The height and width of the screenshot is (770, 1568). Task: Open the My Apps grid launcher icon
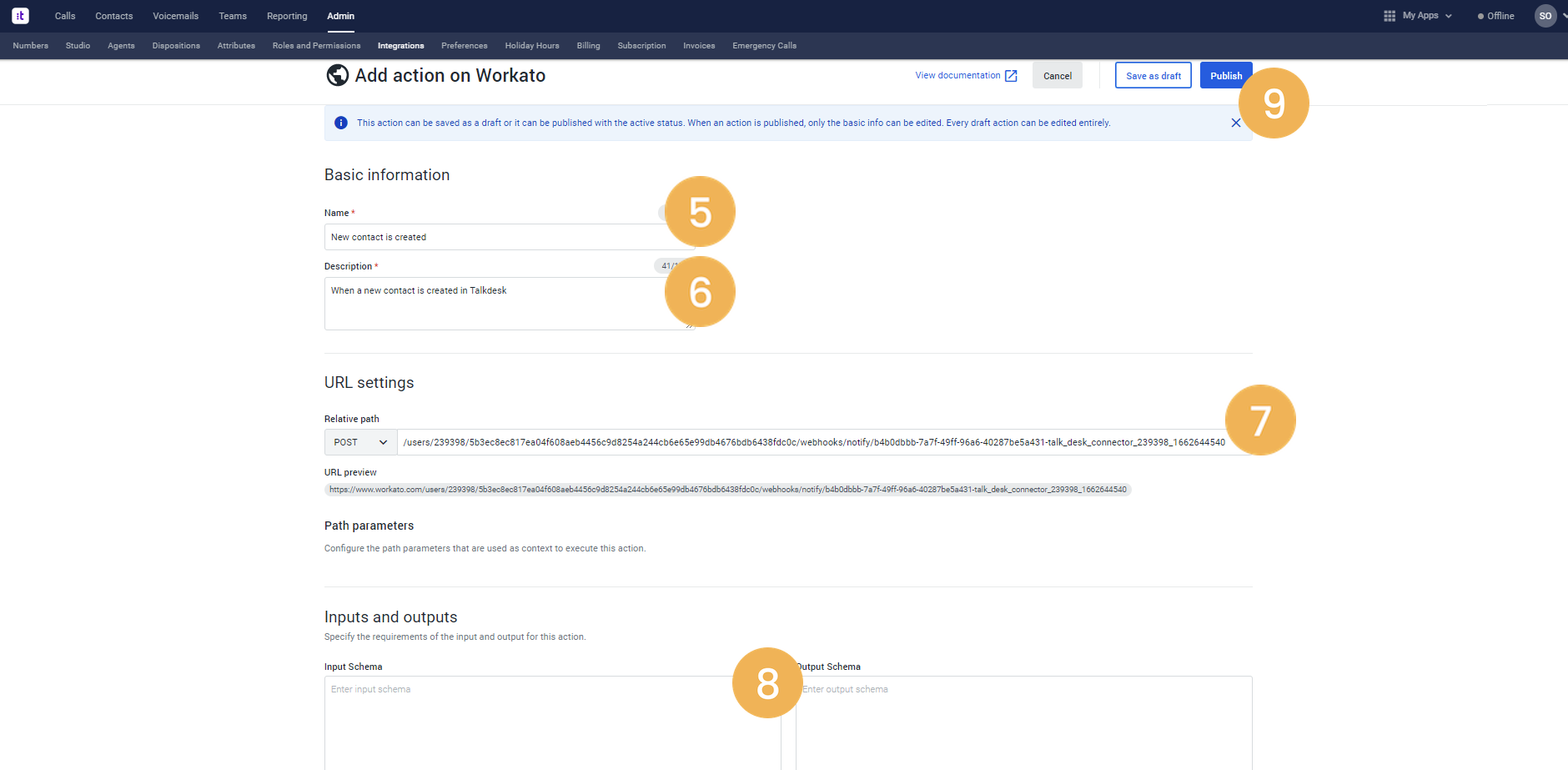tap(1388, 15)
